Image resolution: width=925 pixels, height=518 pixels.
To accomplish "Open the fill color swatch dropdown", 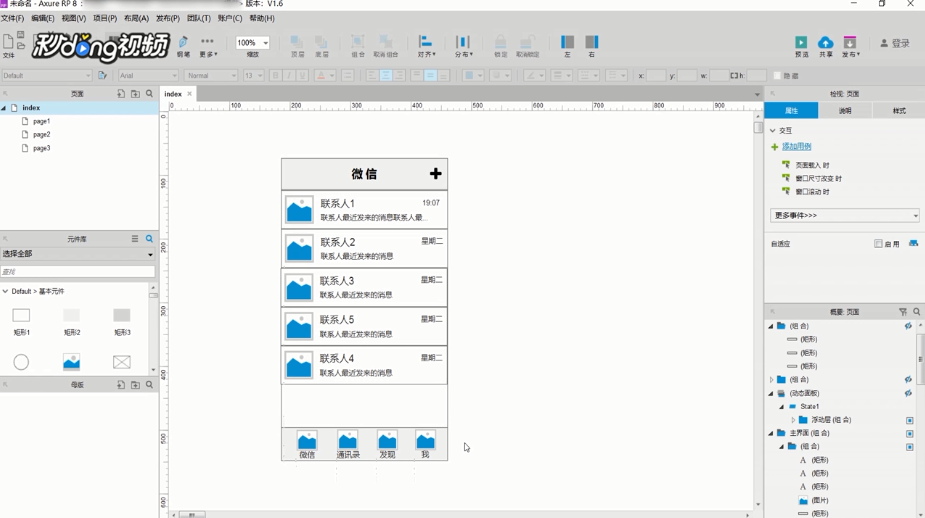I will [473, 76].
